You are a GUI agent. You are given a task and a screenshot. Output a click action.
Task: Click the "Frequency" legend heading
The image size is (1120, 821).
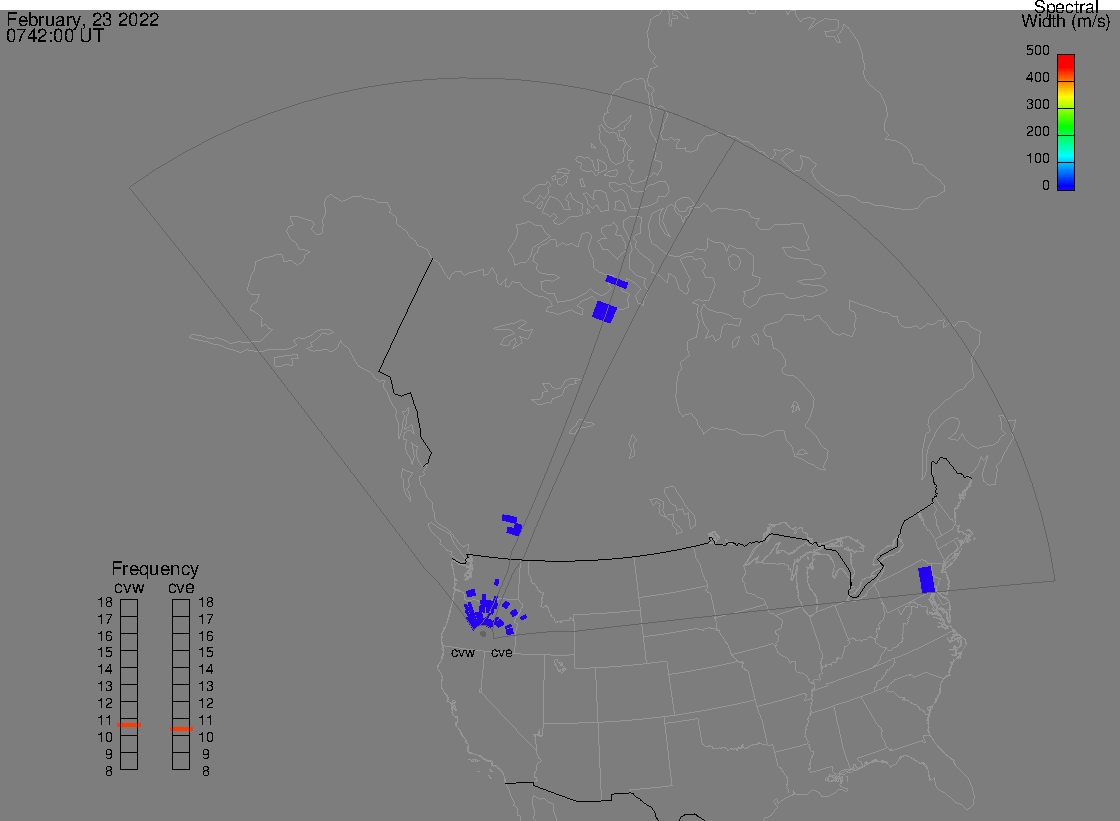click(155, 569)
